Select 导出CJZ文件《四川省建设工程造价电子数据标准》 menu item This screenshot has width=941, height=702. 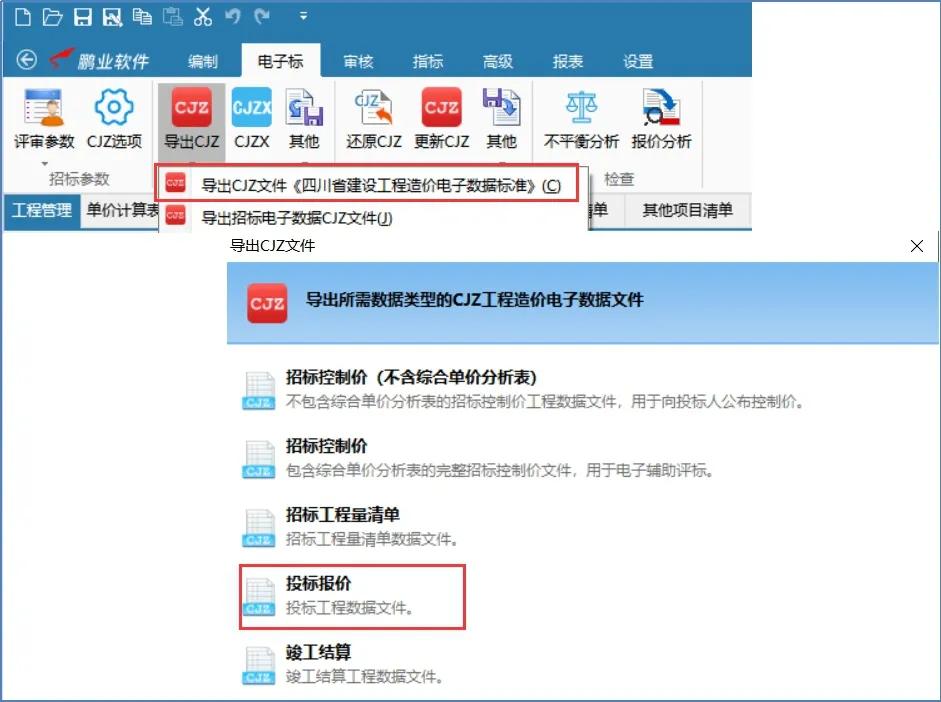380,185
